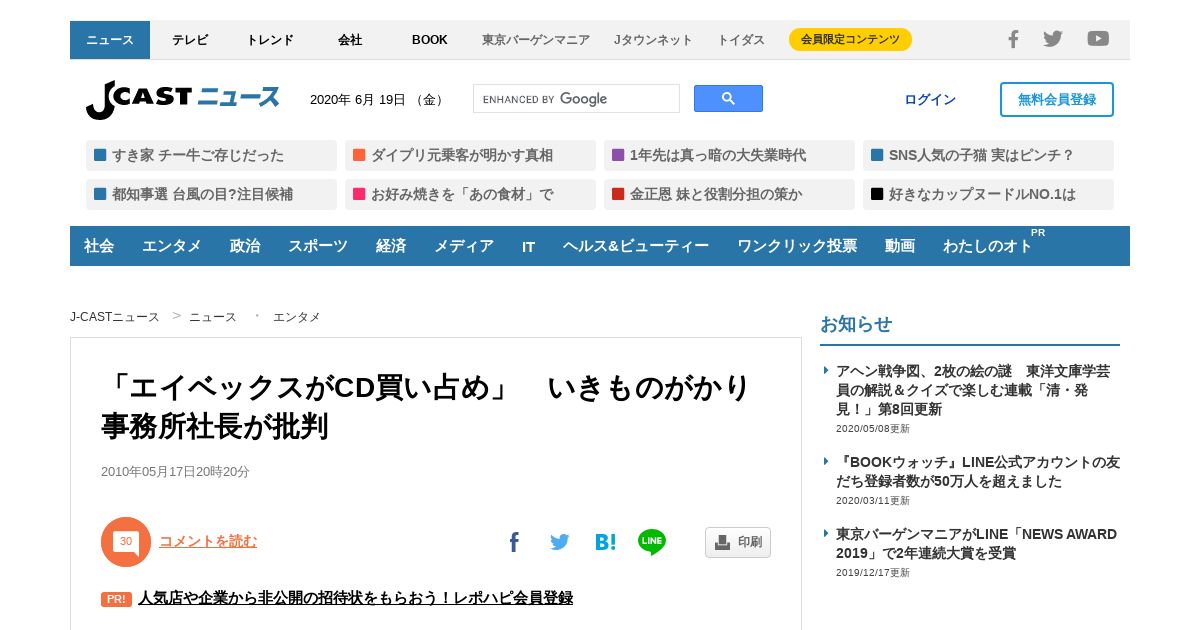The image size is (1200, 630).
Task: Share article via green LINE icon
Action: (x=652, y=542)
